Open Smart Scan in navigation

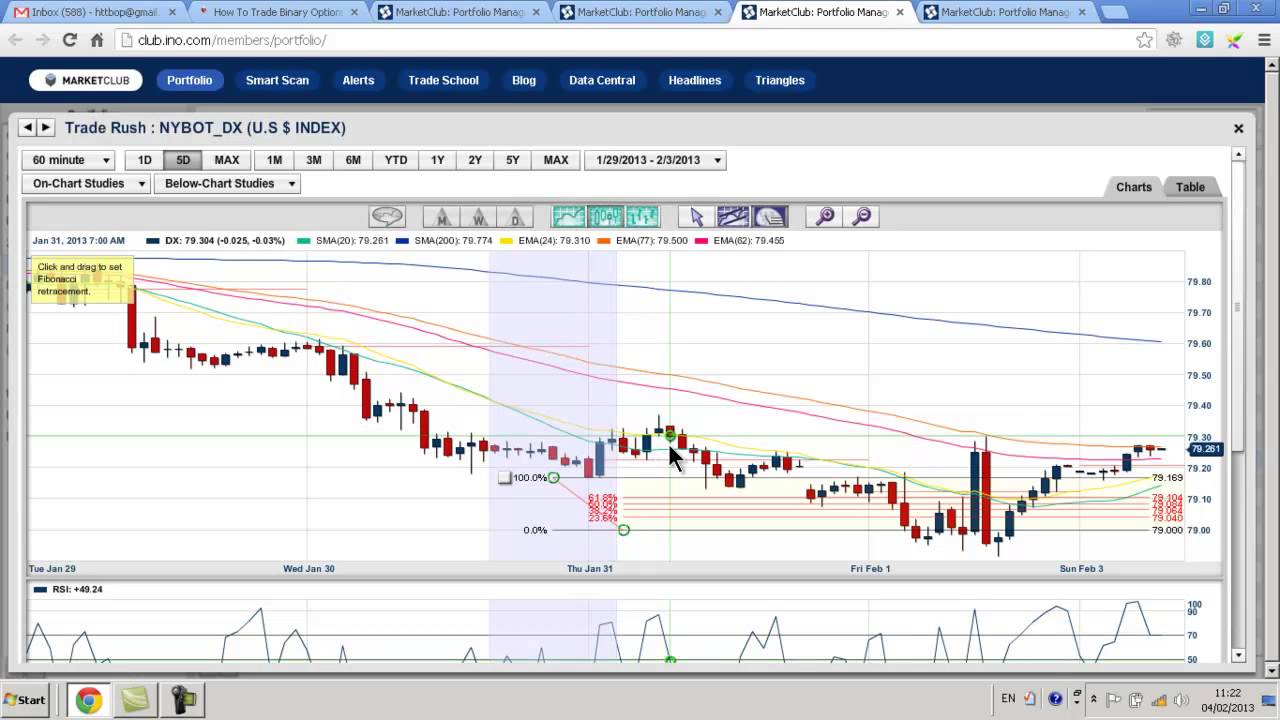(277, 80)
